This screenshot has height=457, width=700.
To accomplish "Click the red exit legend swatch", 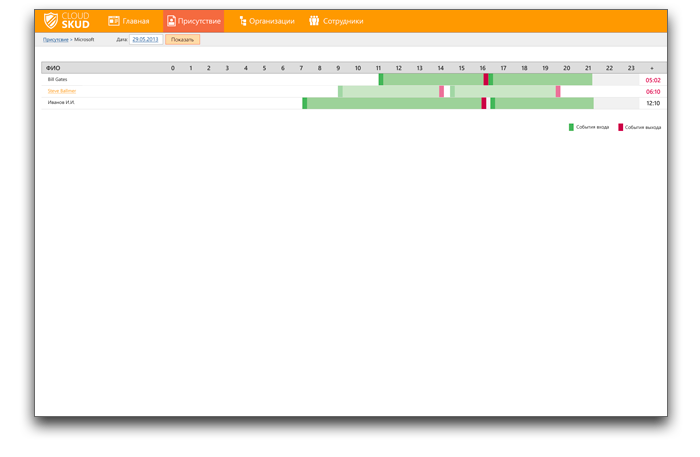I will 620,127.
